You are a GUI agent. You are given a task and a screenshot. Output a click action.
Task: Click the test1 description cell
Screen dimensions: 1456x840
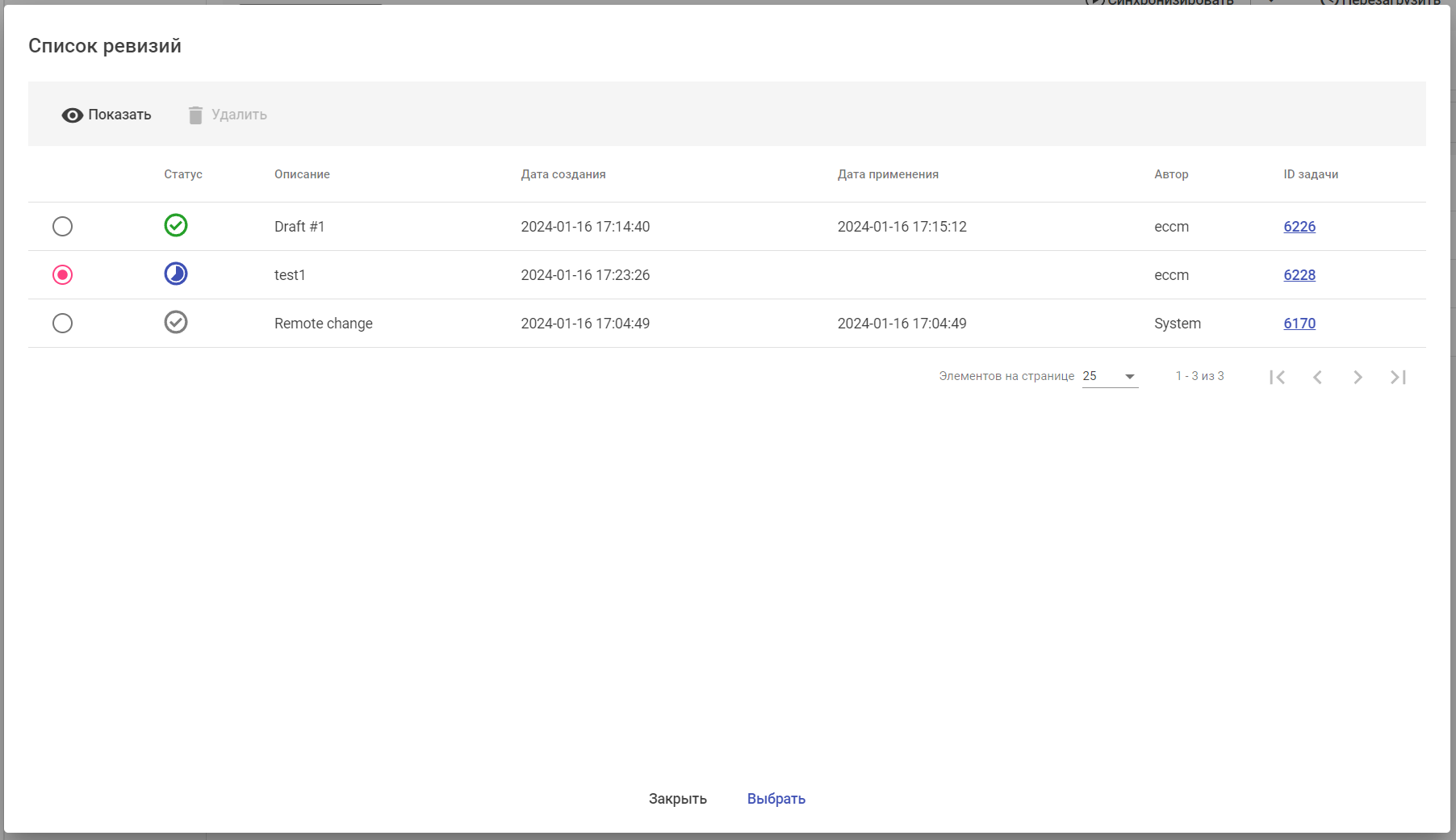(290, 275)
